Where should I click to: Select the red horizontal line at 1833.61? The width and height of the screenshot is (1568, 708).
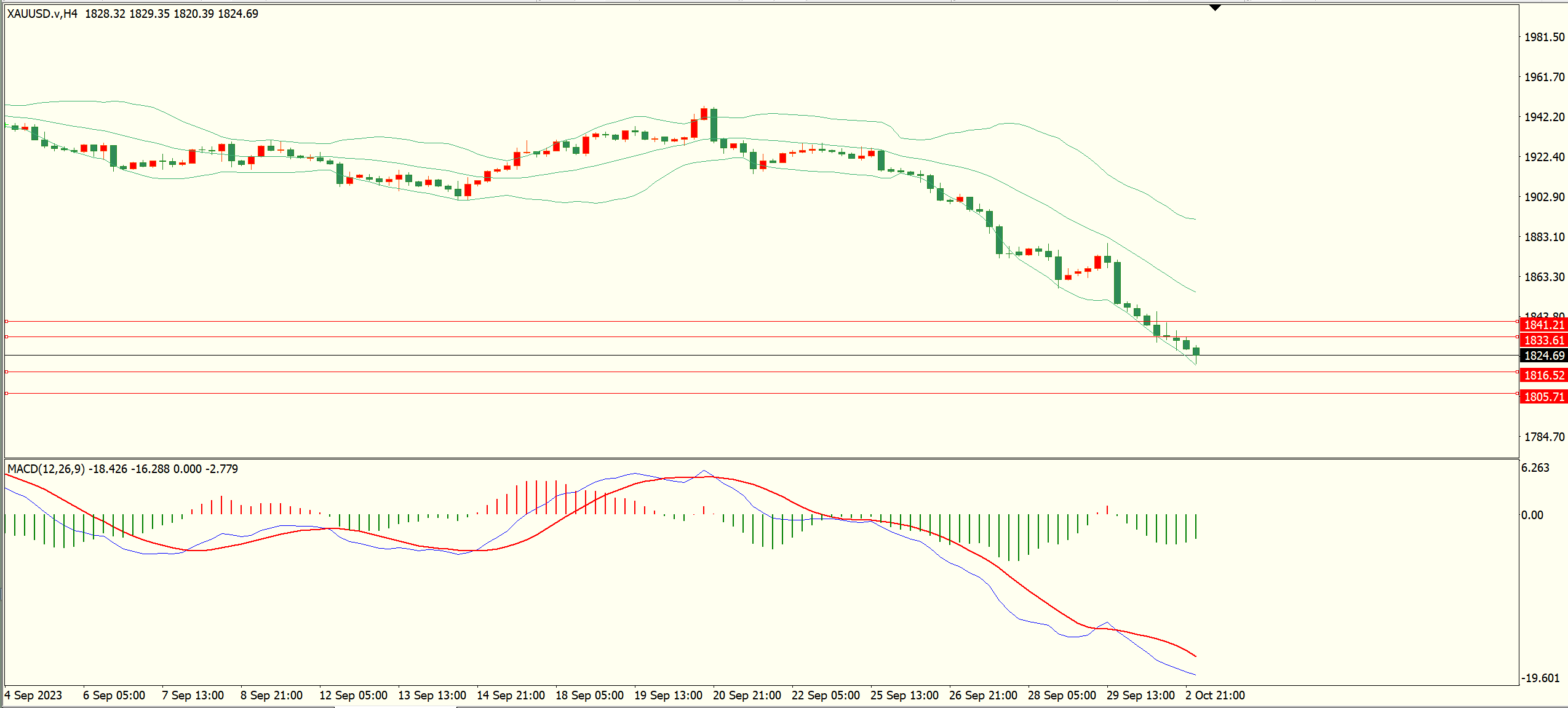click(x=762, y=337)
